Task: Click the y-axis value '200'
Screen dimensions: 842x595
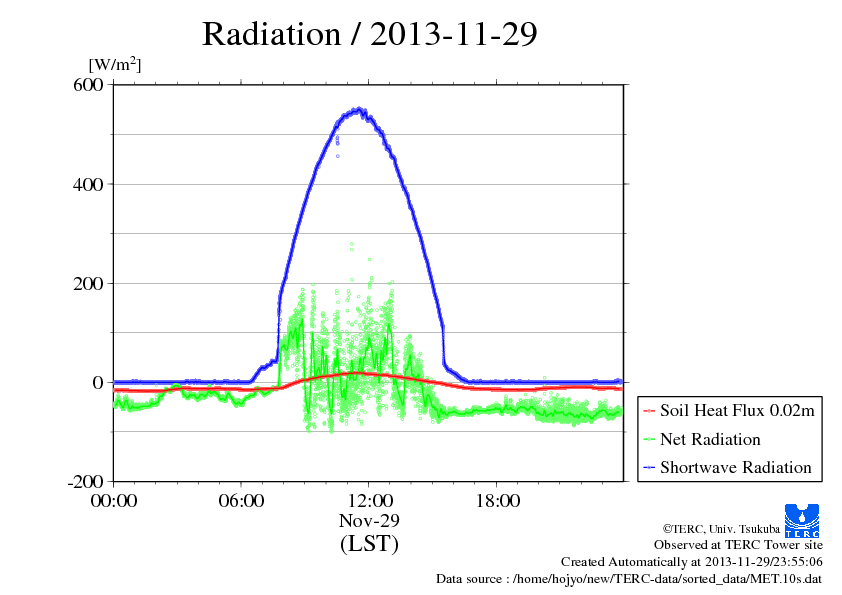Action: click(88, 284)
